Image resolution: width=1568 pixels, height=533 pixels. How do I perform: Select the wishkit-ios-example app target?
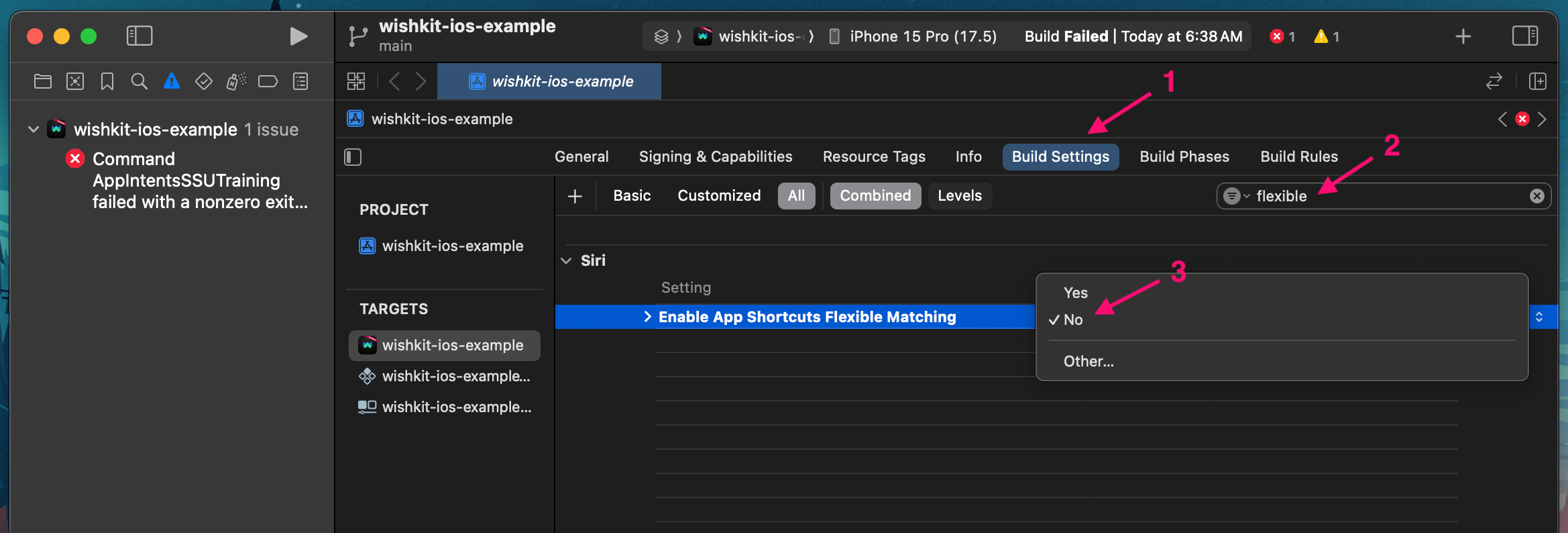tap(444, 345)
